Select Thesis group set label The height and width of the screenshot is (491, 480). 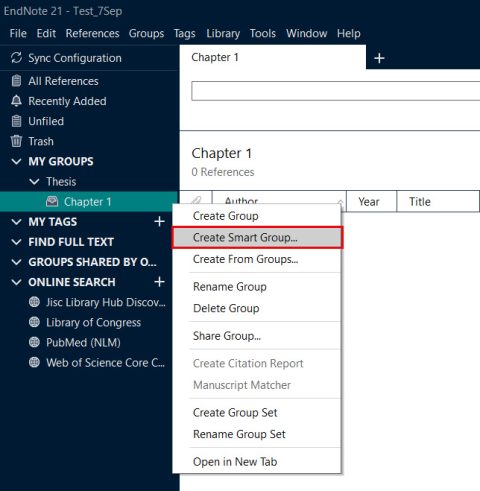pos(61,182)
